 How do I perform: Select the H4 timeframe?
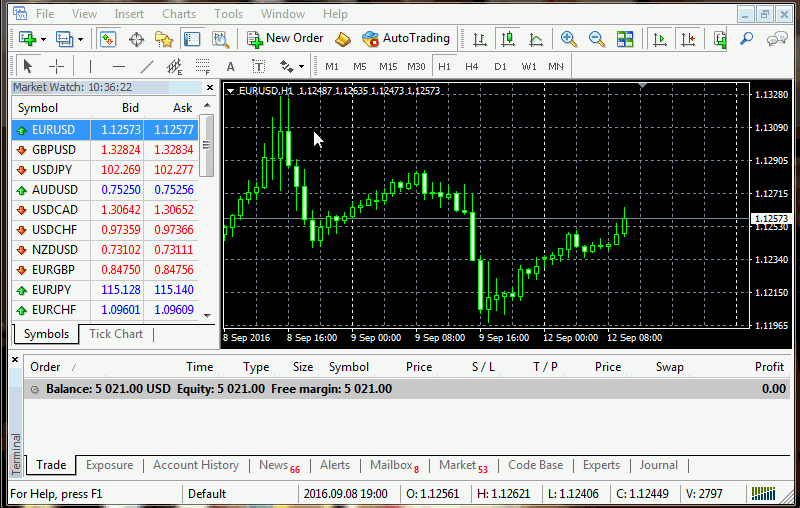coord(471,67)
